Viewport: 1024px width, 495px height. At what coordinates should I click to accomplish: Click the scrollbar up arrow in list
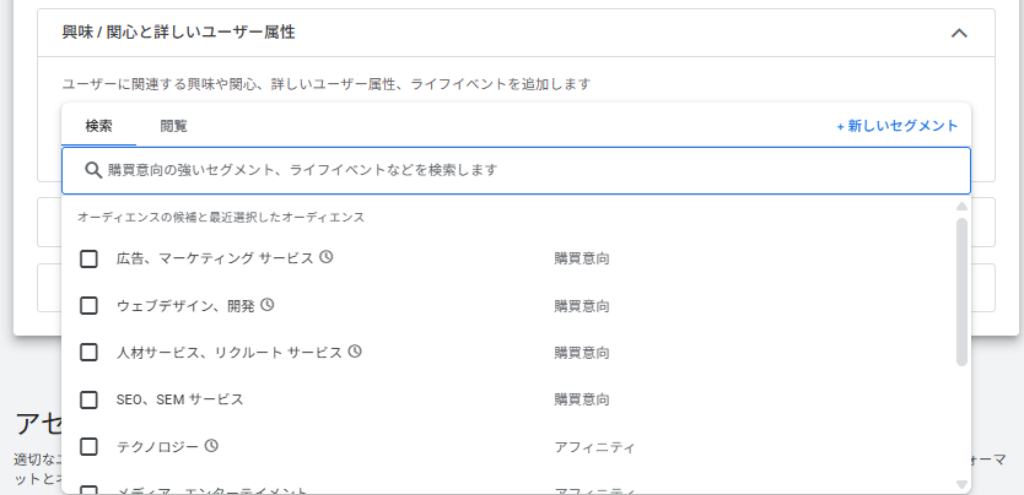[961, 207]
